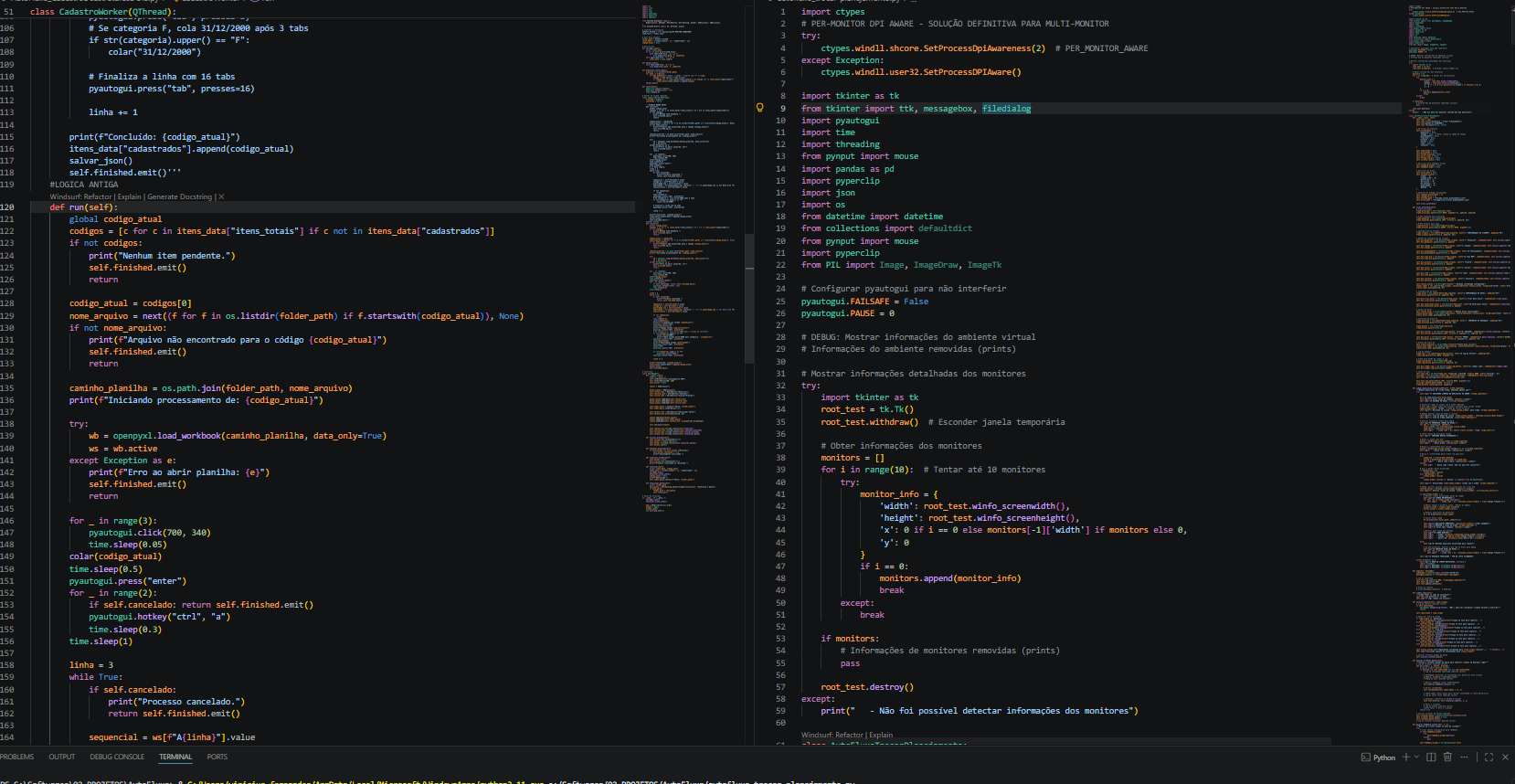Click 'time.sleep(1)' on line 156

point(101,641)
